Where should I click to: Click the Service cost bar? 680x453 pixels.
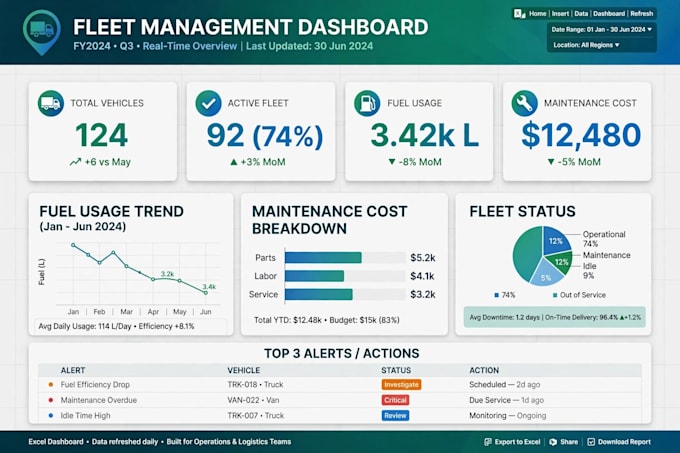[x=319, y=294]
